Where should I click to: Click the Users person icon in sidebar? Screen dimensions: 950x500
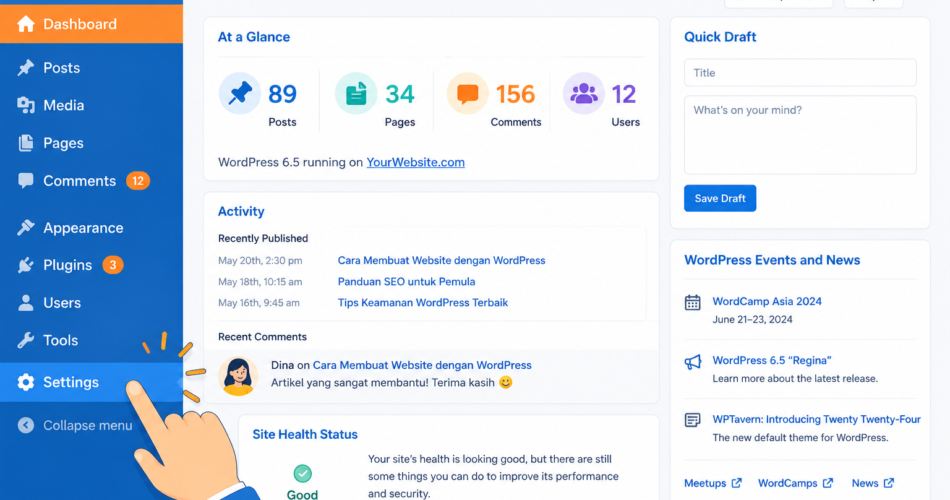(x=25, y=302)
